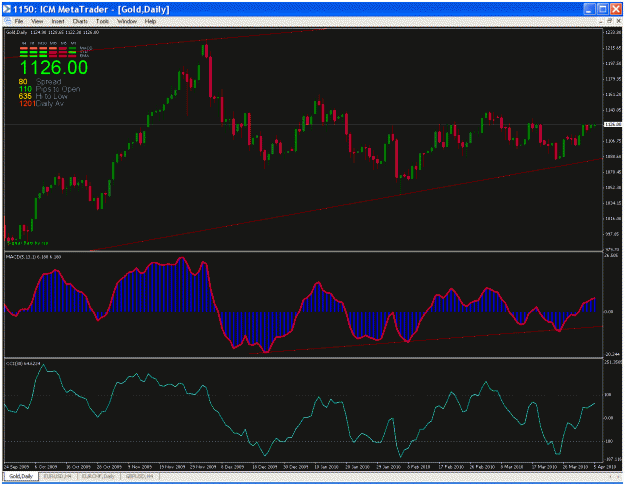The width and height of the screenshot is (625, 484).
Task: Click the Hi to Low label
Action: [51, 96]
